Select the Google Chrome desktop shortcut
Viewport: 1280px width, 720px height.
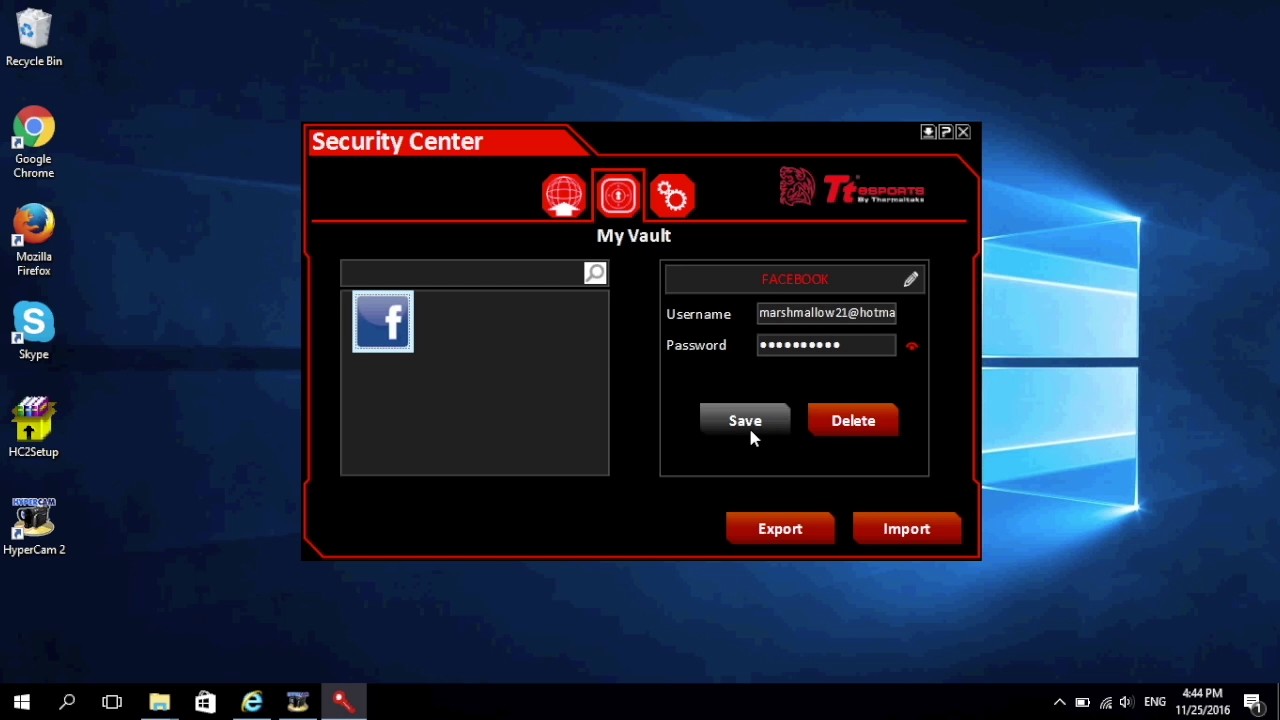click(x=34, y=143)
